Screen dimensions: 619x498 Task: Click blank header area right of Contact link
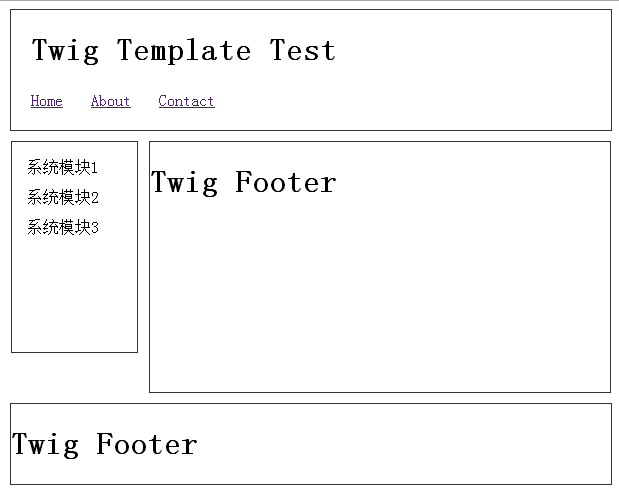point(411,101)
